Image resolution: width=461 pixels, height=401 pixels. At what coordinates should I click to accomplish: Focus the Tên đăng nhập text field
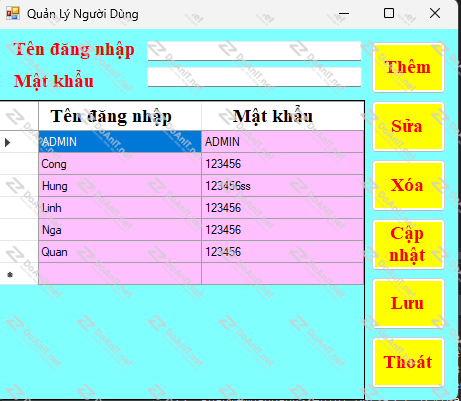254,51
